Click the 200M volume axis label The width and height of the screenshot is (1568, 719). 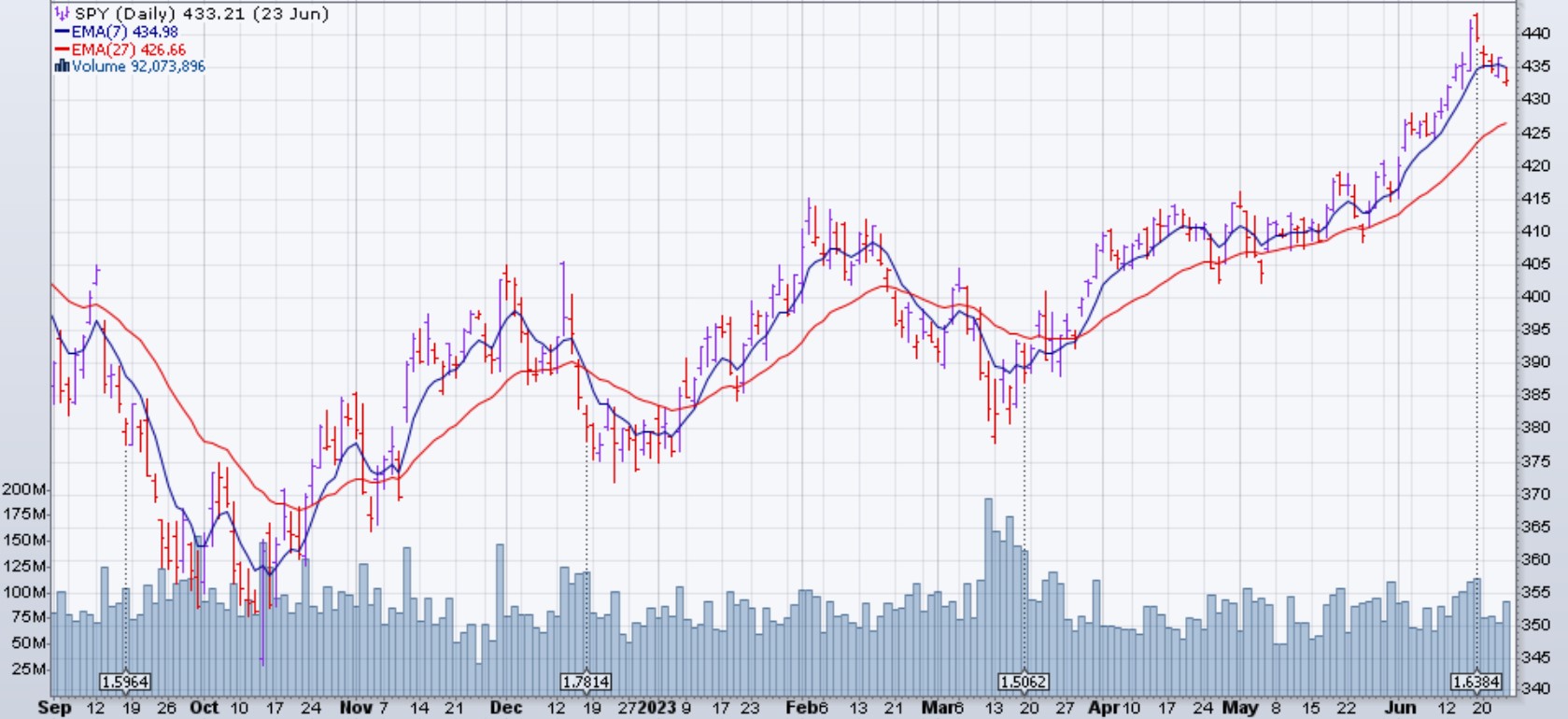click(25, 489)
